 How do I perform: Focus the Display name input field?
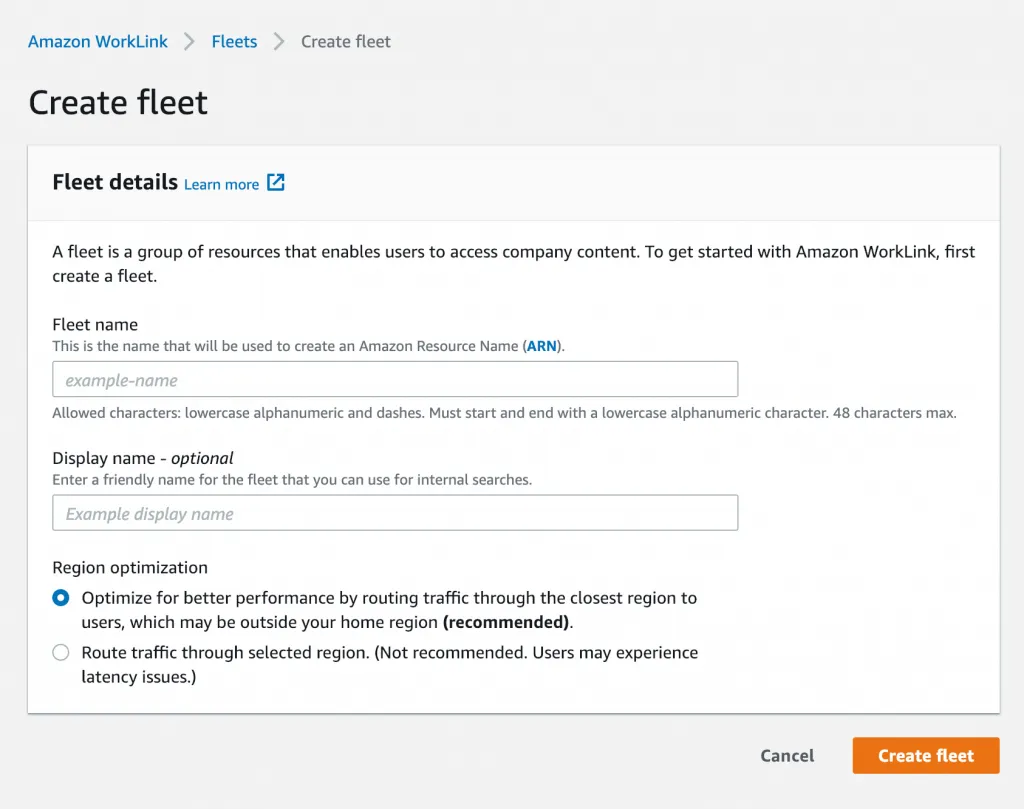click(395, 513)
